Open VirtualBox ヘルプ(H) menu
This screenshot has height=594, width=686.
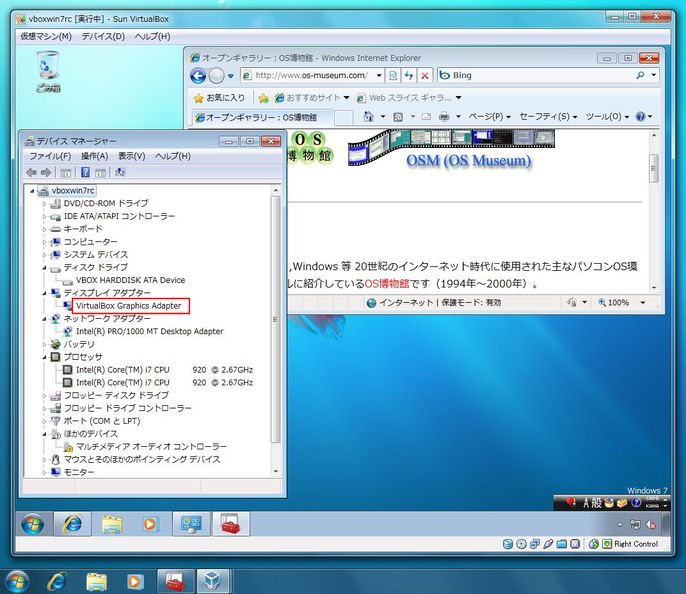click(x=152, y=36)
